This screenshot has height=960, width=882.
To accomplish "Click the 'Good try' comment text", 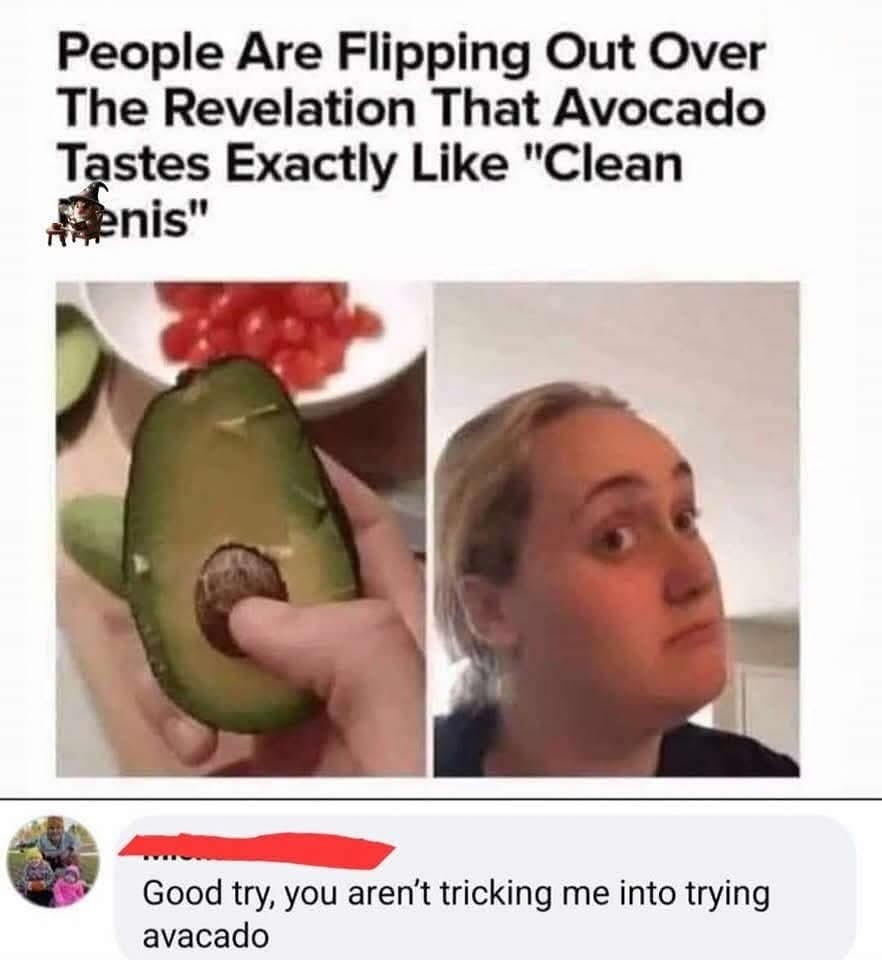I will [455, 914].
